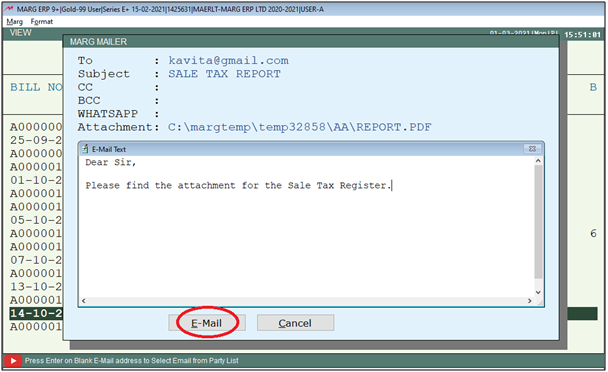Image resolution: width=608 pixels, height=372 pixels.
Task: Click the MARG MAILER dialog title
Action: pos(98,42)
